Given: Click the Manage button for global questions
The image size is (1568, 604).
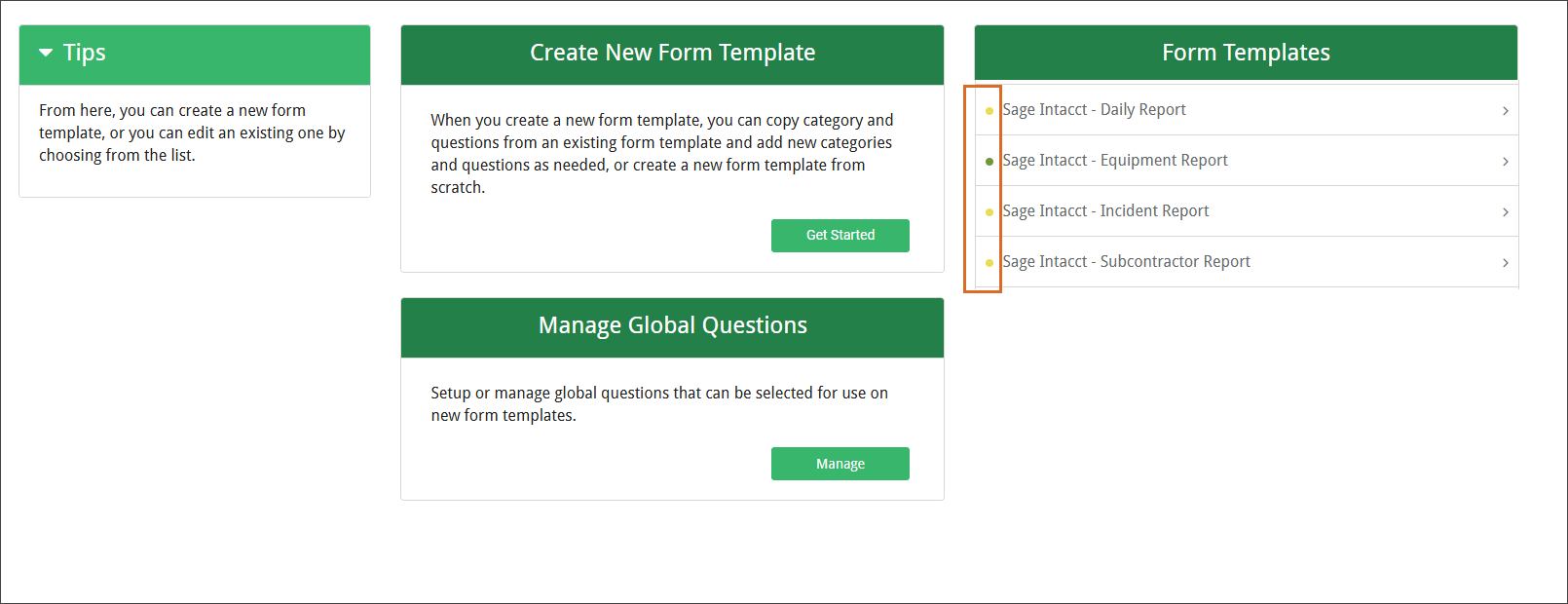Looking at the screenshot, I should tap(840, 464).
